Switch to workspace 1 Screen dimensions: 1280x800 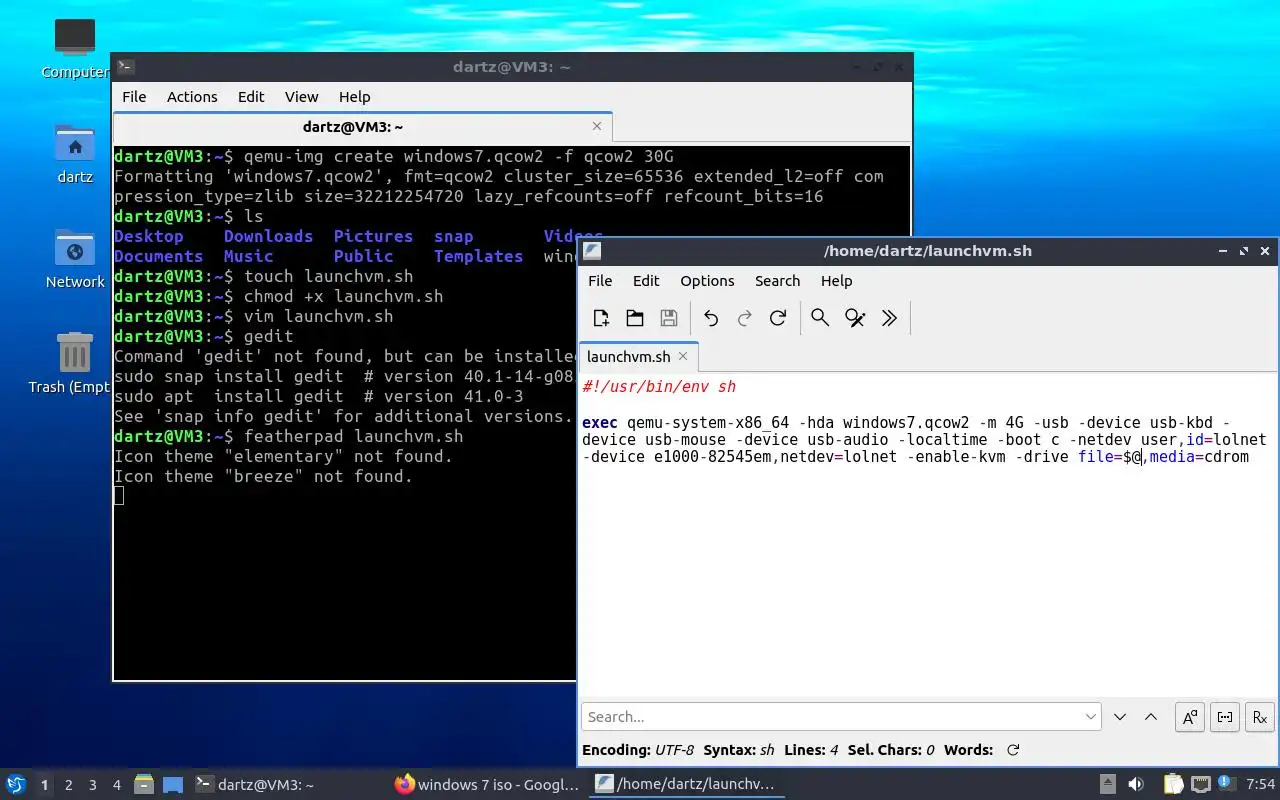tap(44, 785)
